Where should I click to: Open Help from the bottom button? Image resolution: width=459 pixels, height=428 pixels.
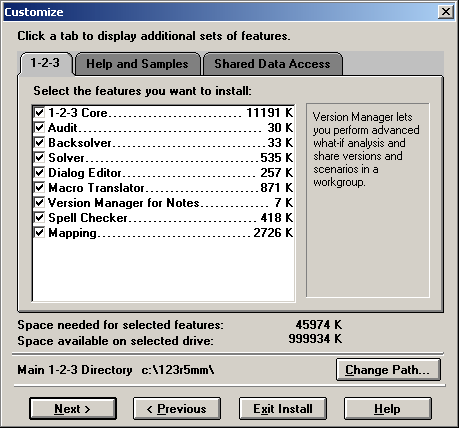(x=388, y=408)
